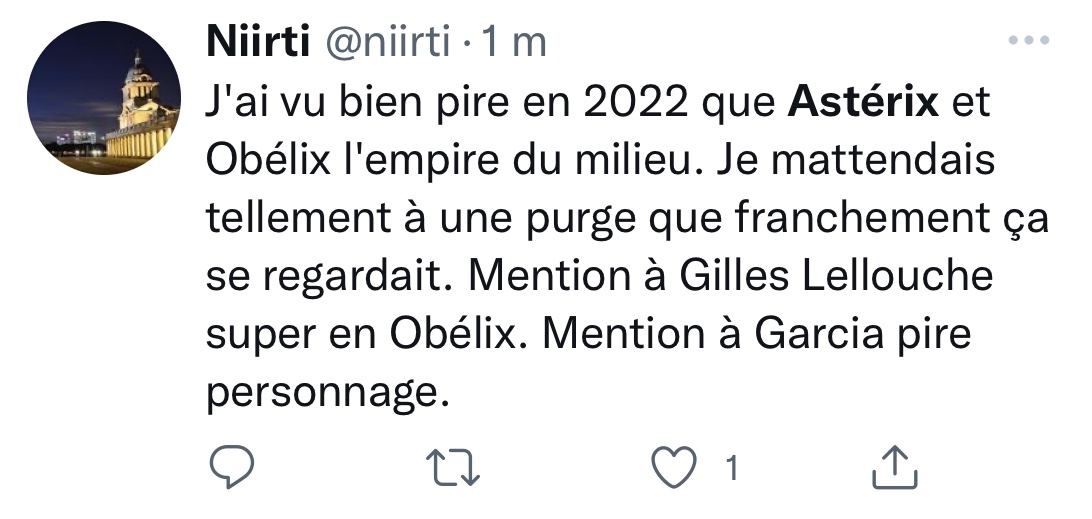
Task: Click the '1 m' tweet timestamp
Action: click(514, 44)
